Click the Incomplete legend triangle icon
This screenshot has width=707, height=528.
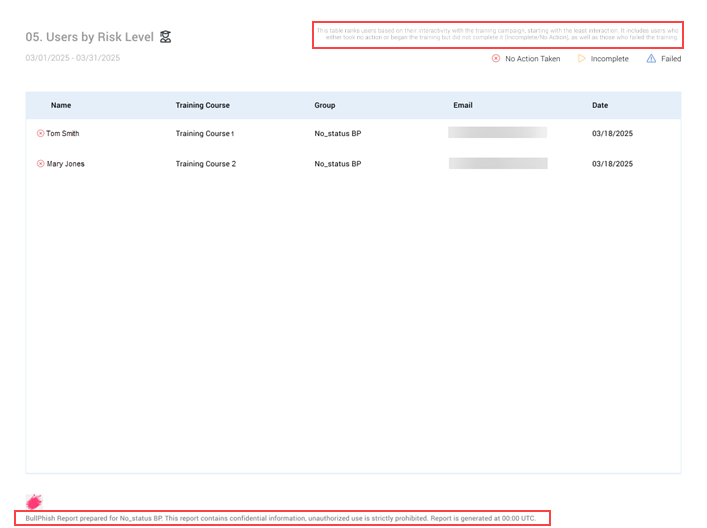[582, 59]
